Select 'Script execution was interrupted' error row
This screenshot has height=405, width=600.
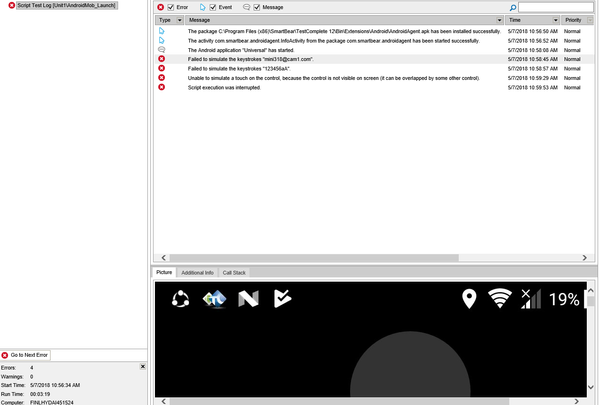point(375,87)
